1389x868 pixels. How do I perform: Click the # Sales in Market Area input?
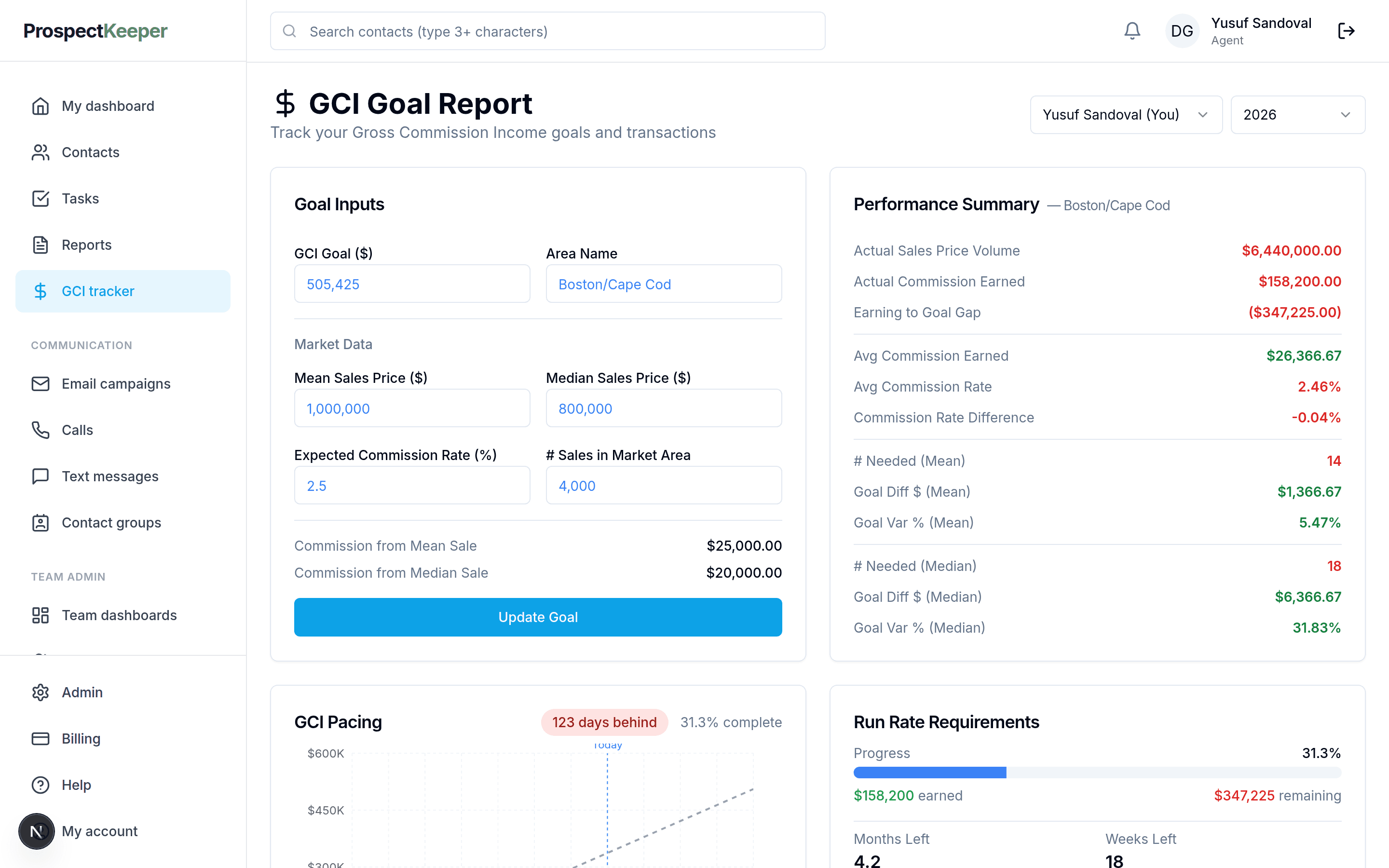(x=664, y=485)
